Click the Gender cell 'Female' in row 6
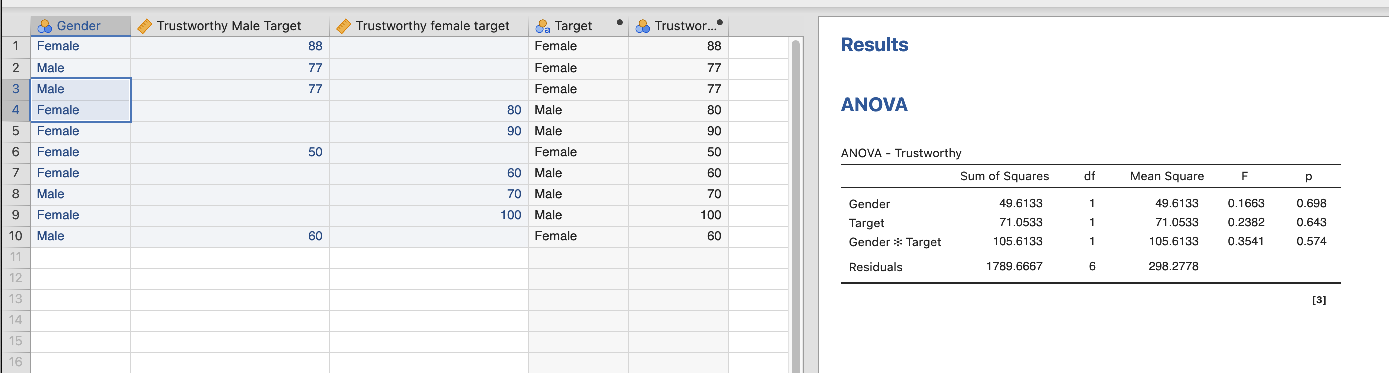1389x373 pixels. coord(80,152)
